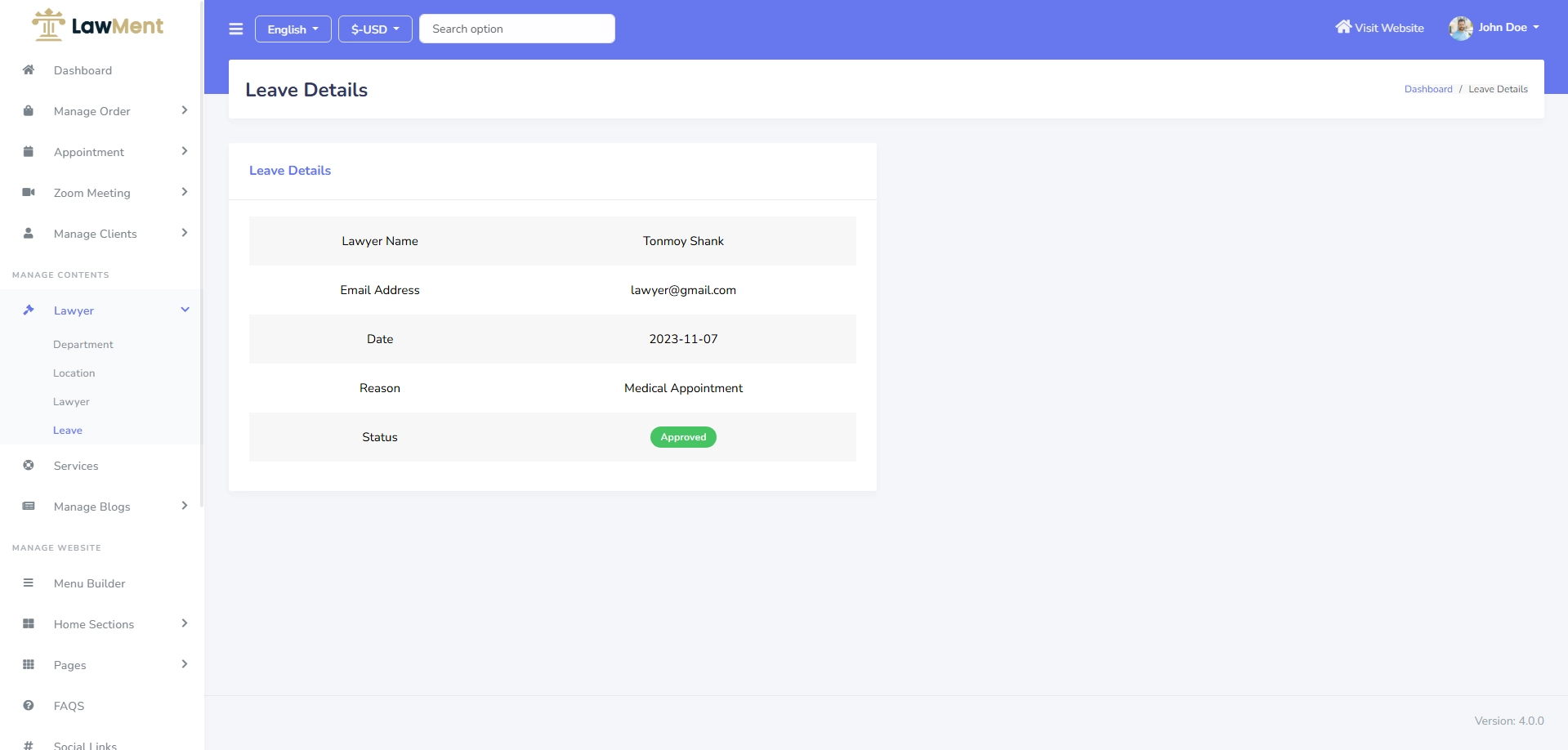The height and width of the screenshot is (750, 1568).
Task: Click the Menu Builder list icon
Action: pos(29,583)
